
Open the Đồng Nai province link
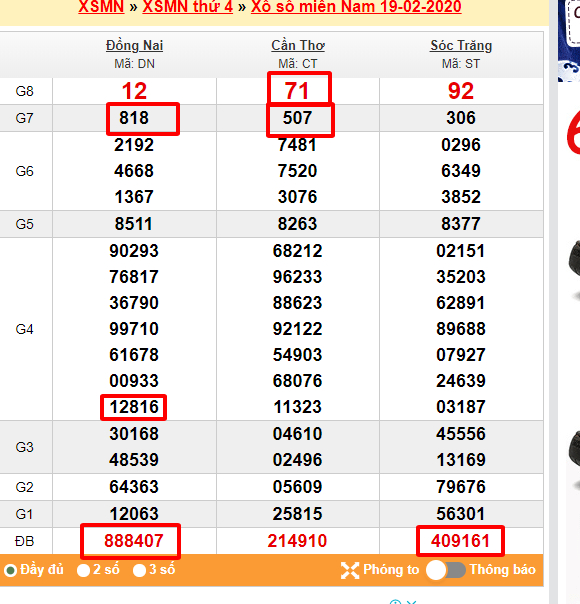pyautogui.click(x=134, y=45)
